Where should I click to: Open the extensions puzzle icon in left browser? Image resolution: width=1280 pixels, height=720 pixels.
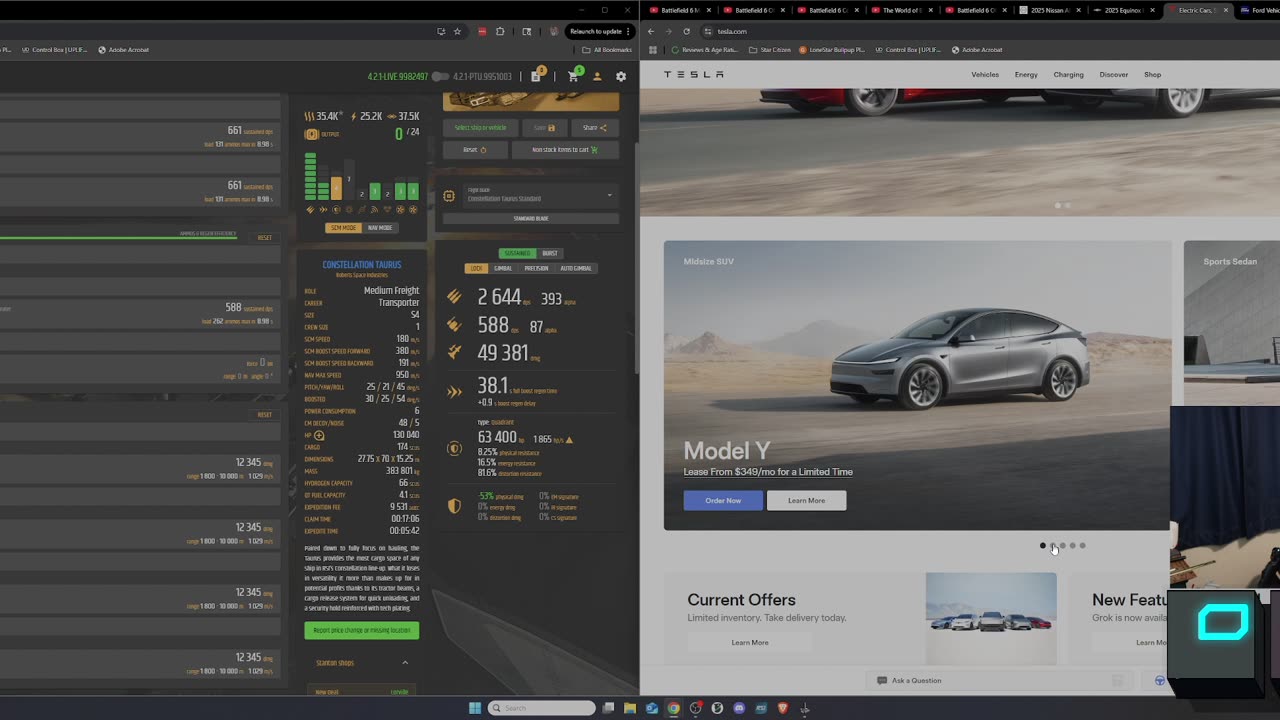500,31
